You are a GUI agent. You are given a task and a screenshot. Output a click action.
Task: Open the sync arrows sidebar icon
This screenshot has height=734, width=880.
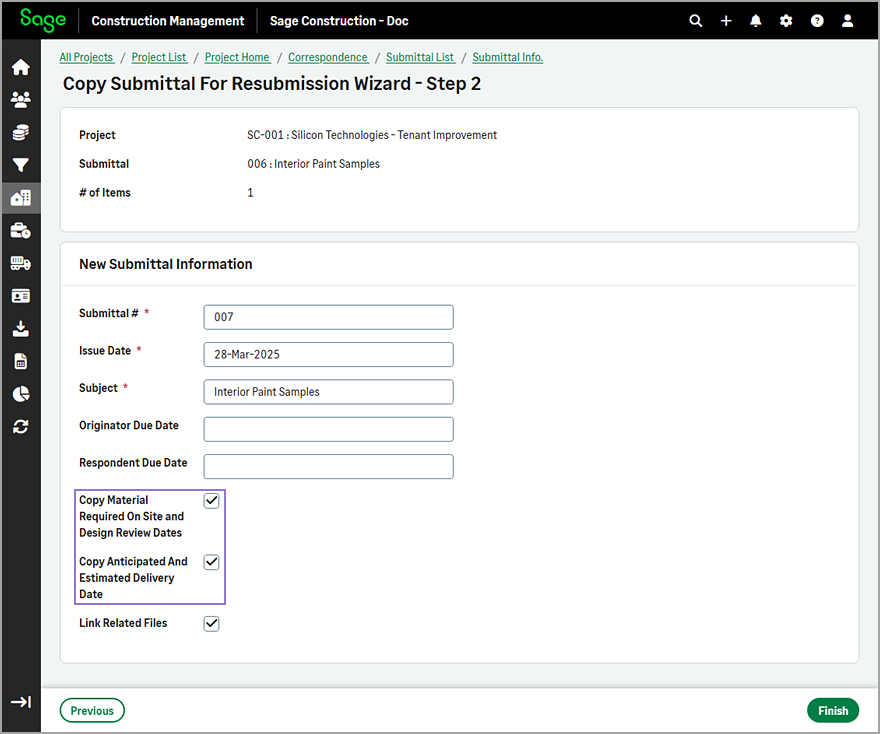[x=21, y=426]
